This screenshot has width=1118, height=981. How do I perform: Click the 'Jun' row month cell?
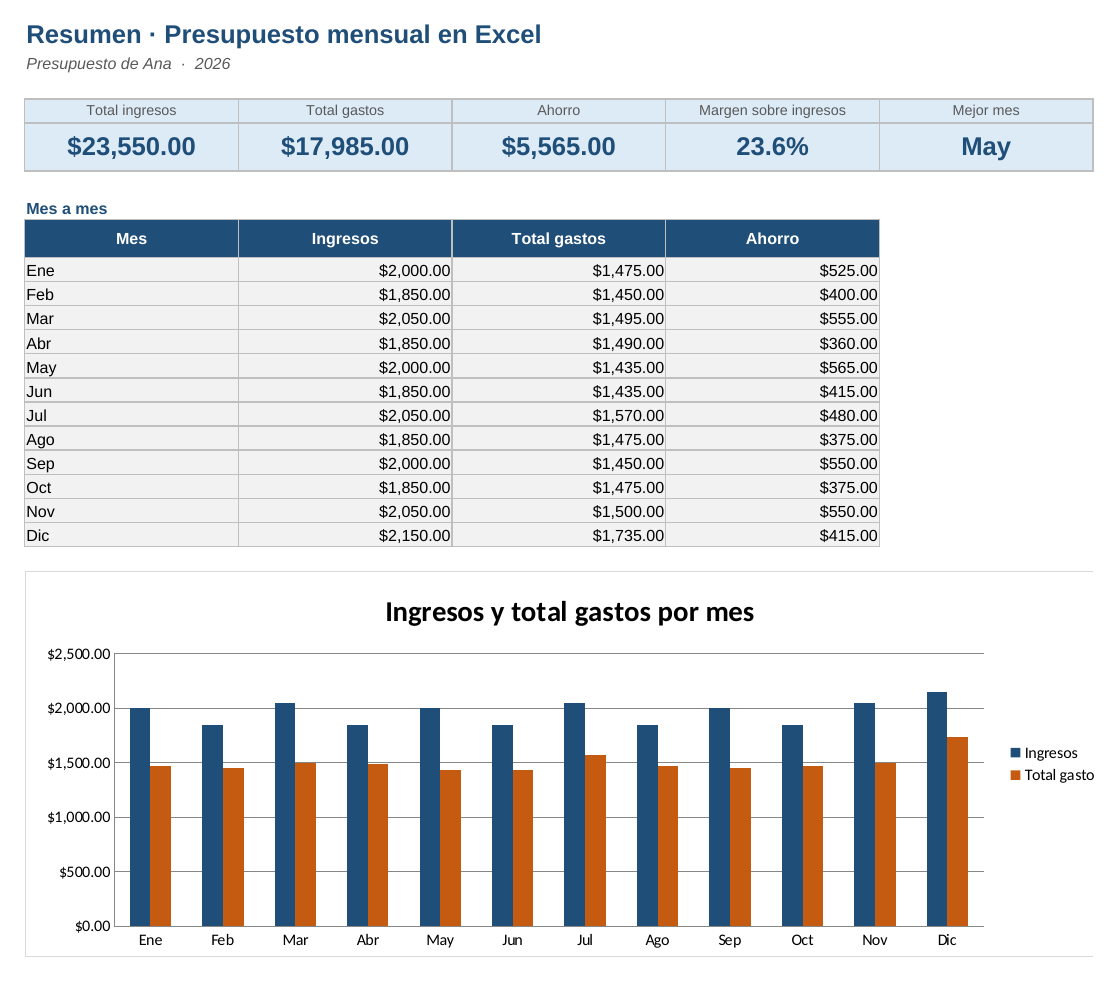click(131, 391)
